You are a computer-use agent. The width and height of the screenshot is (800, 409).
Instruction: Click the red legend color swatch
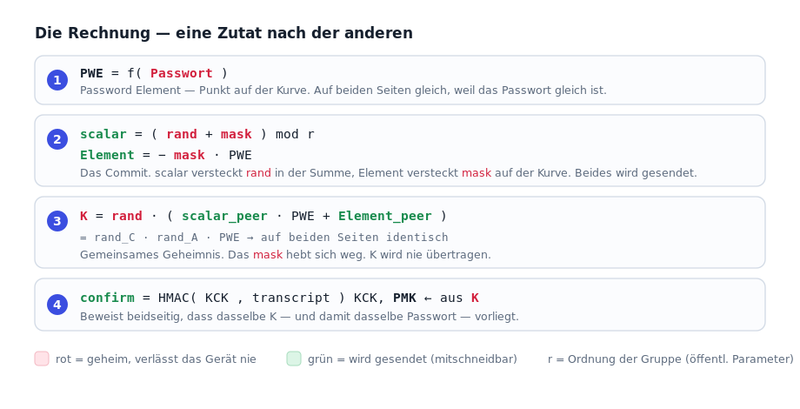pos(42,359)
